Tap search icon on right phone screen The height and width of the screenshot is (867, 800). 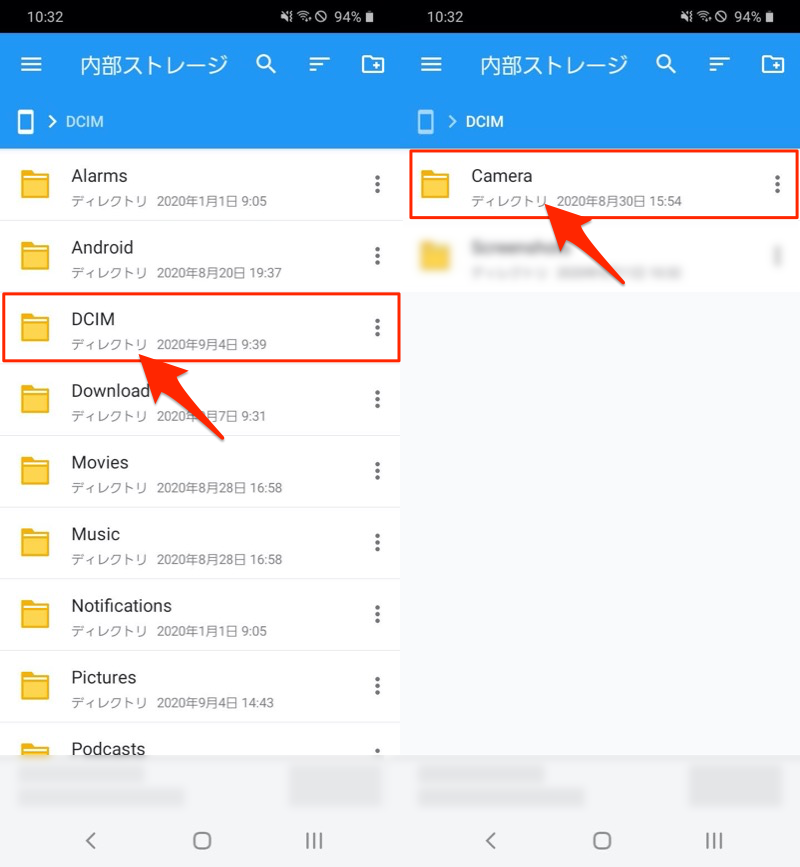(x=666, y=65)
